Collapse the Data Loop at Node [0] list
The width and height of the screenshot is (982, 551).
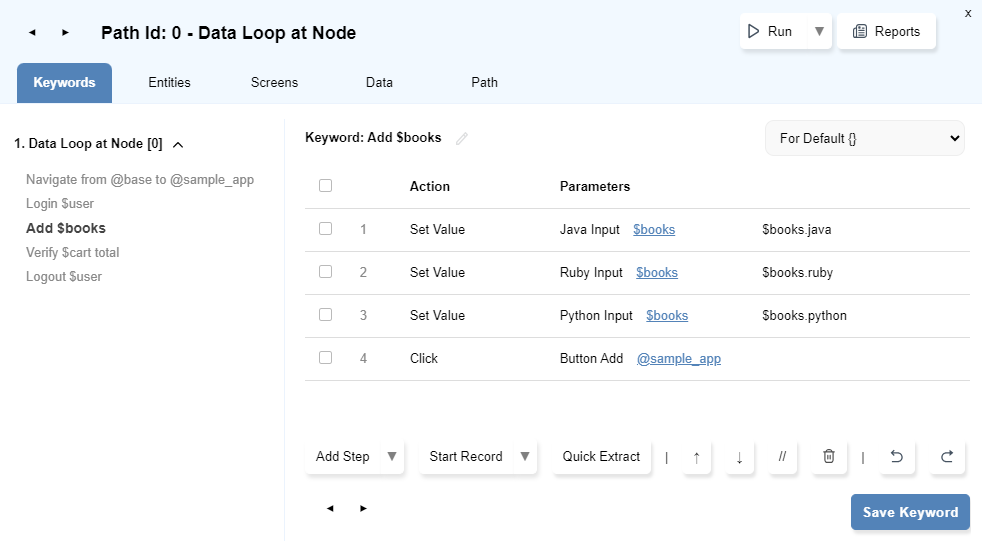[x=178, y=144]
